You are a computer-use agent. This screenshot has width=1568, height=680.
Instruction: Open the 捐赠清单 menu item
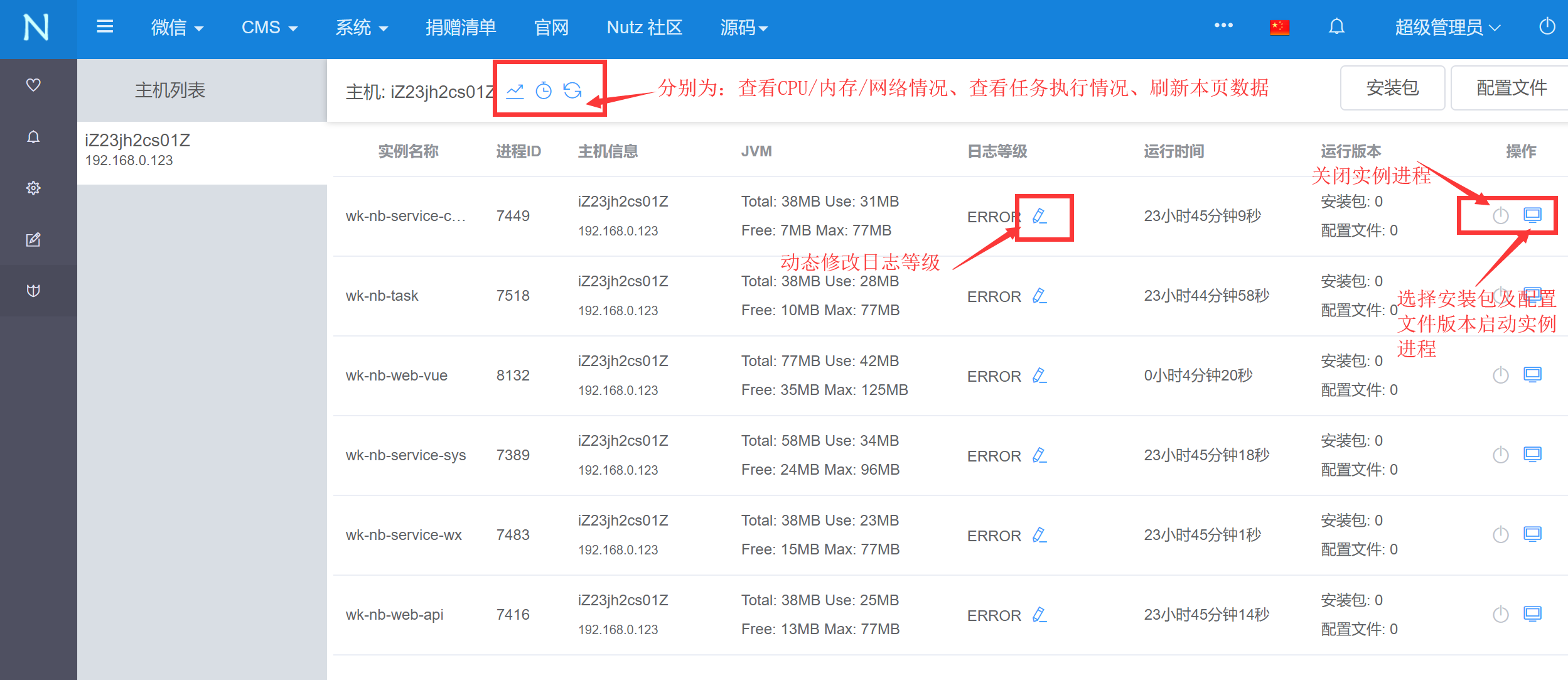click(461, 28)
